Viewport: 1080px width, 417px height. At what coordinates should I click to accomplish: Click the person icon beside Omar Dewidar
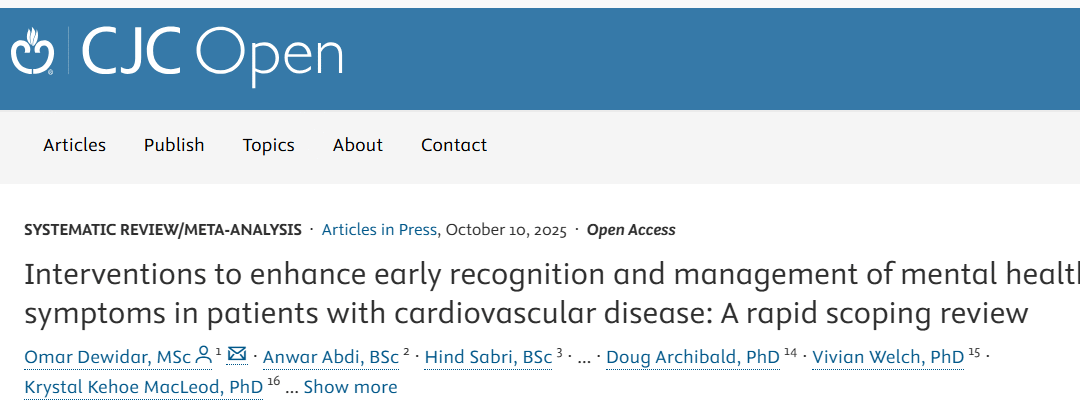(204, 355)
